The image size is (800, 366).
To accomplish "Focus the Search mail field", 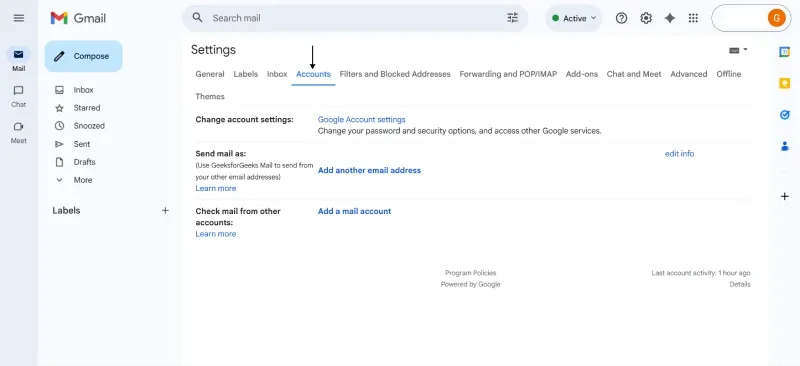I will click(355, 18).
